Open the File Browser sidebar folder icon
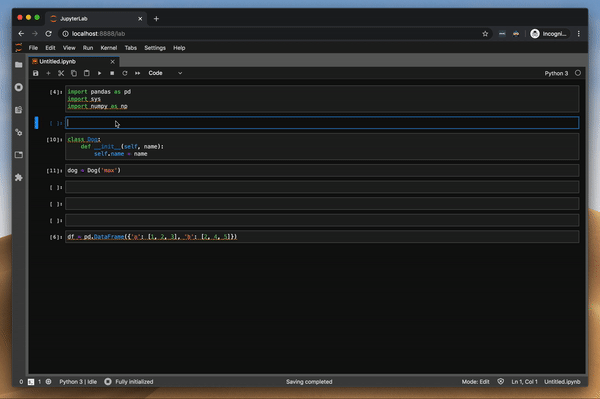The image size is (600, 399). [x=19, y=65]
